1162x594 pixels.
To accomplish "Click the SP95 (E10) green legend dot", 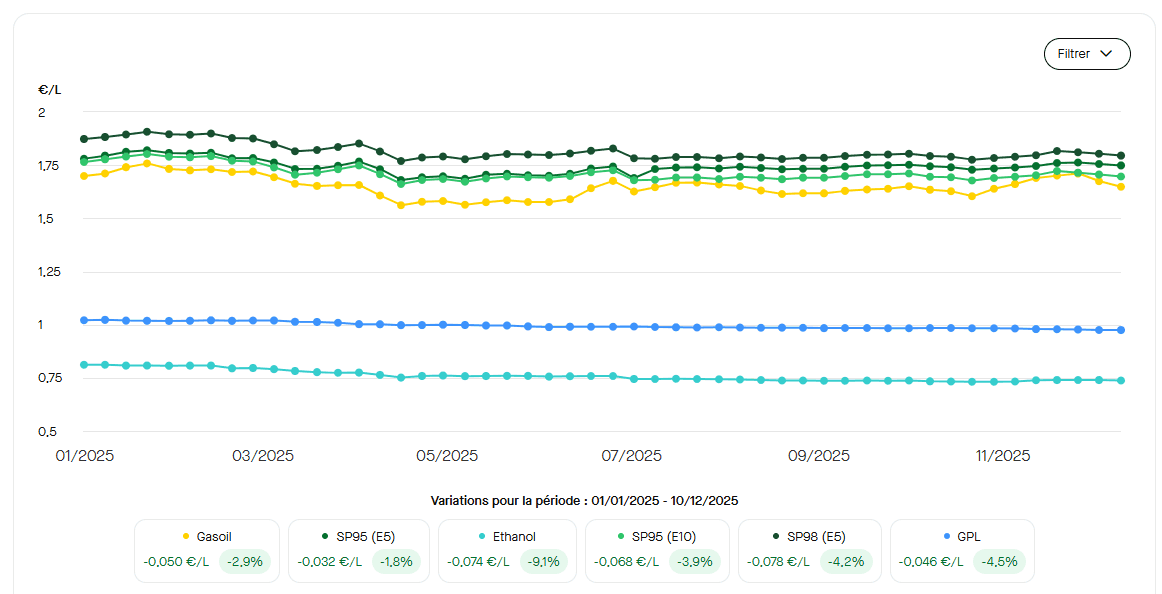I will click(621, 537).
